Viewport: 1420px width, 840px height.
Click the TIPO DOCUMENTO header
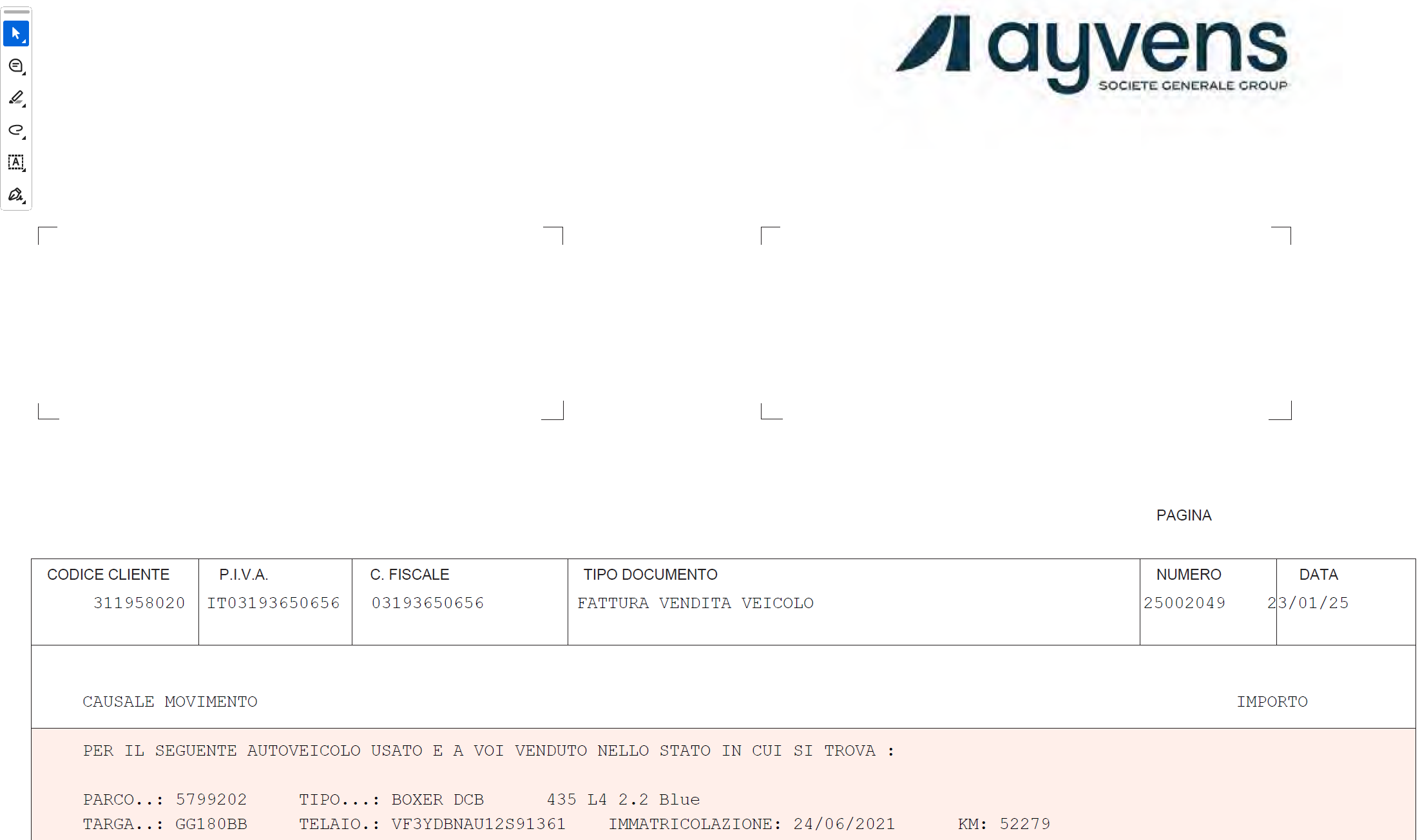(x=651, y=575)
